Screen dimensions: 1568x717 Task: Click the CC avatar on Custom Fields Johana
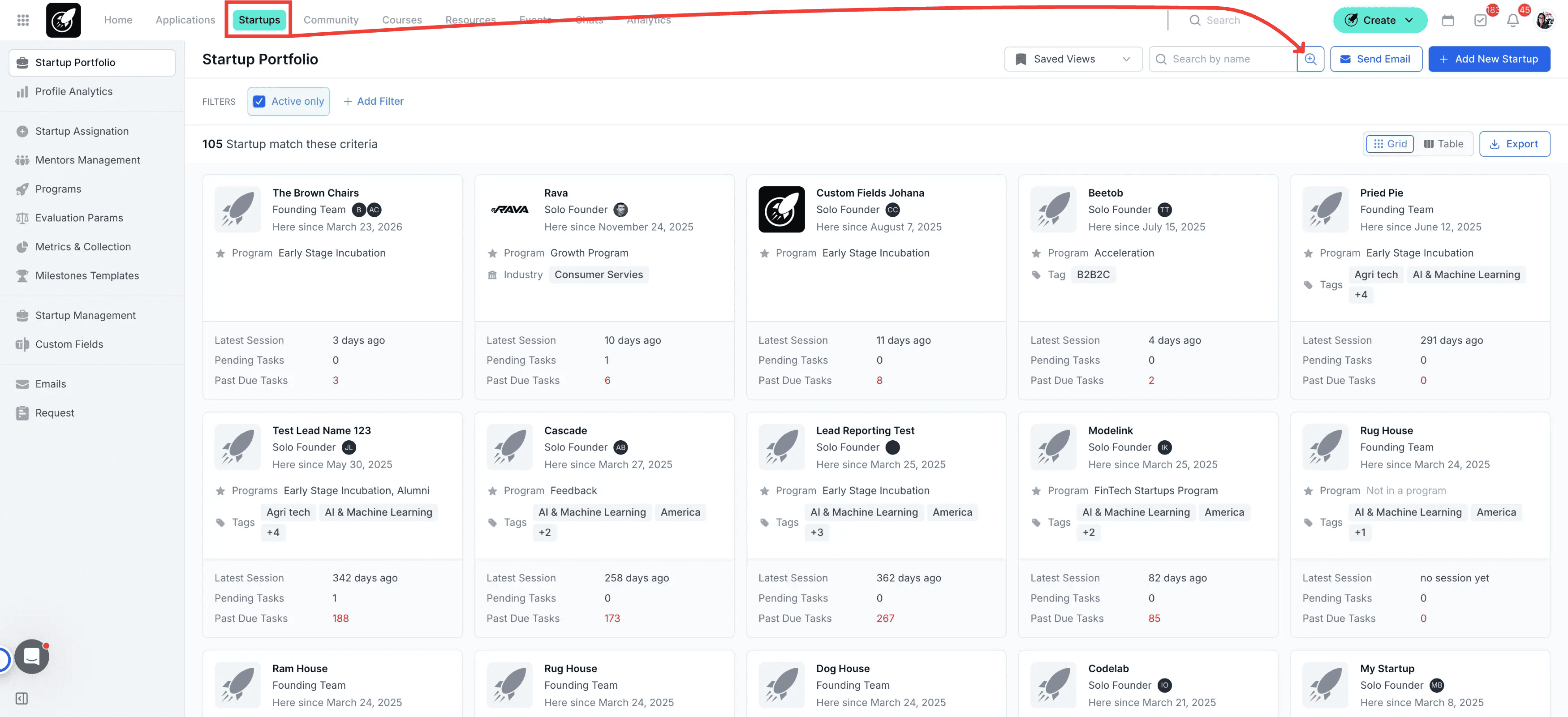[x=892, y=210]
